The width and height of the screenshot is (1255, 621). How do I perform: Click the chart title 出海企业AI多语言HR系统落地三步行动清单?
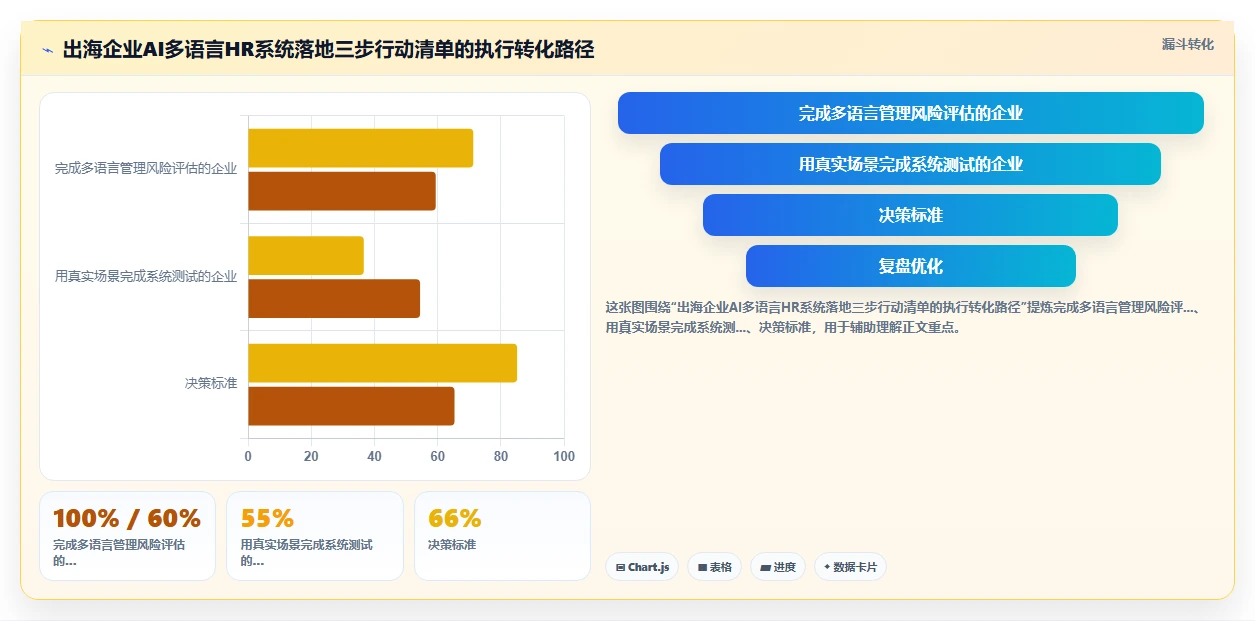(328, 49)
